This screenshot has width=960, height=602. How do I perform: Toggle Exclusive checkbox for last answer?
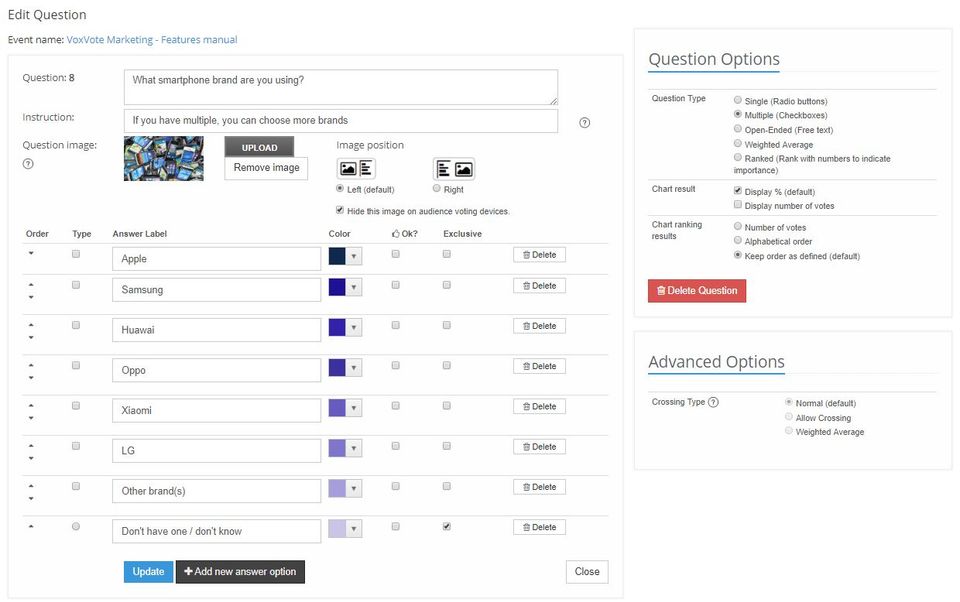pos(446,526)
